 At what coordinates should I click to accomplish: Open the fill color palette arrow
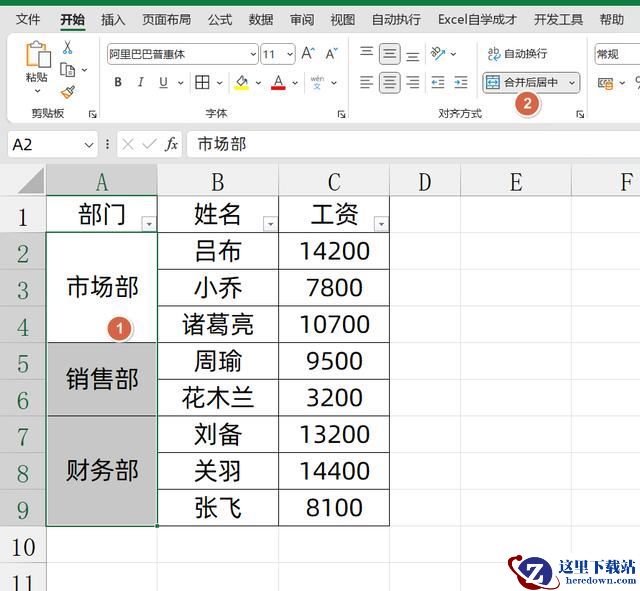(258, 83)
